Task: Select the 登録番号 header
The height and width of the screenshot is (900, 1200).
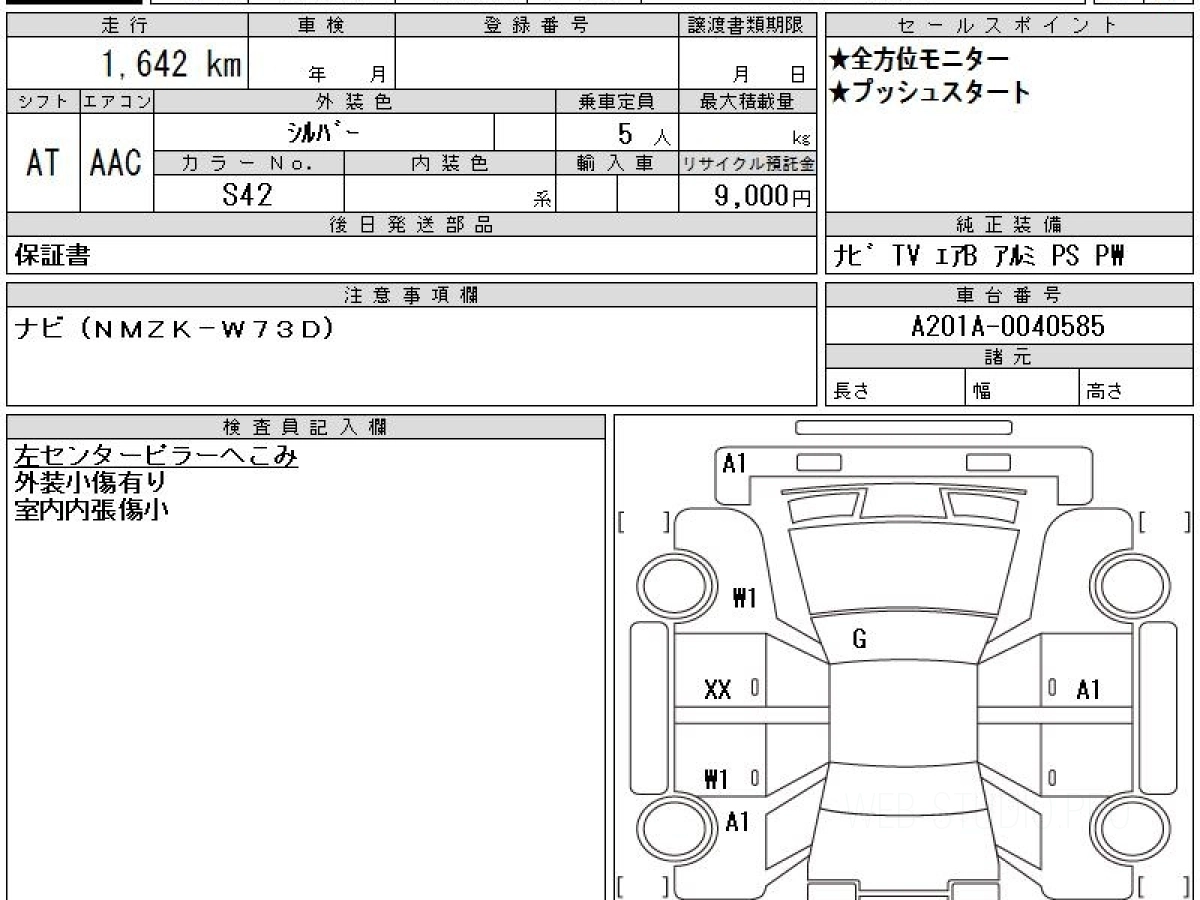Action: [x=537, y=27]
